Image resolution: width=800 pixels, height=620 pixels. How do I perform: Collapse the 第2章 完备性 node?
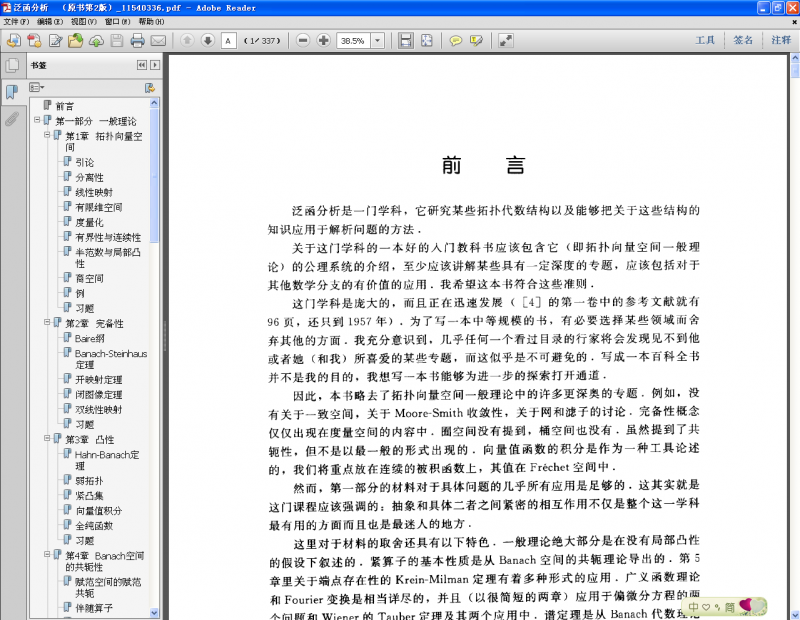point(47,322)
